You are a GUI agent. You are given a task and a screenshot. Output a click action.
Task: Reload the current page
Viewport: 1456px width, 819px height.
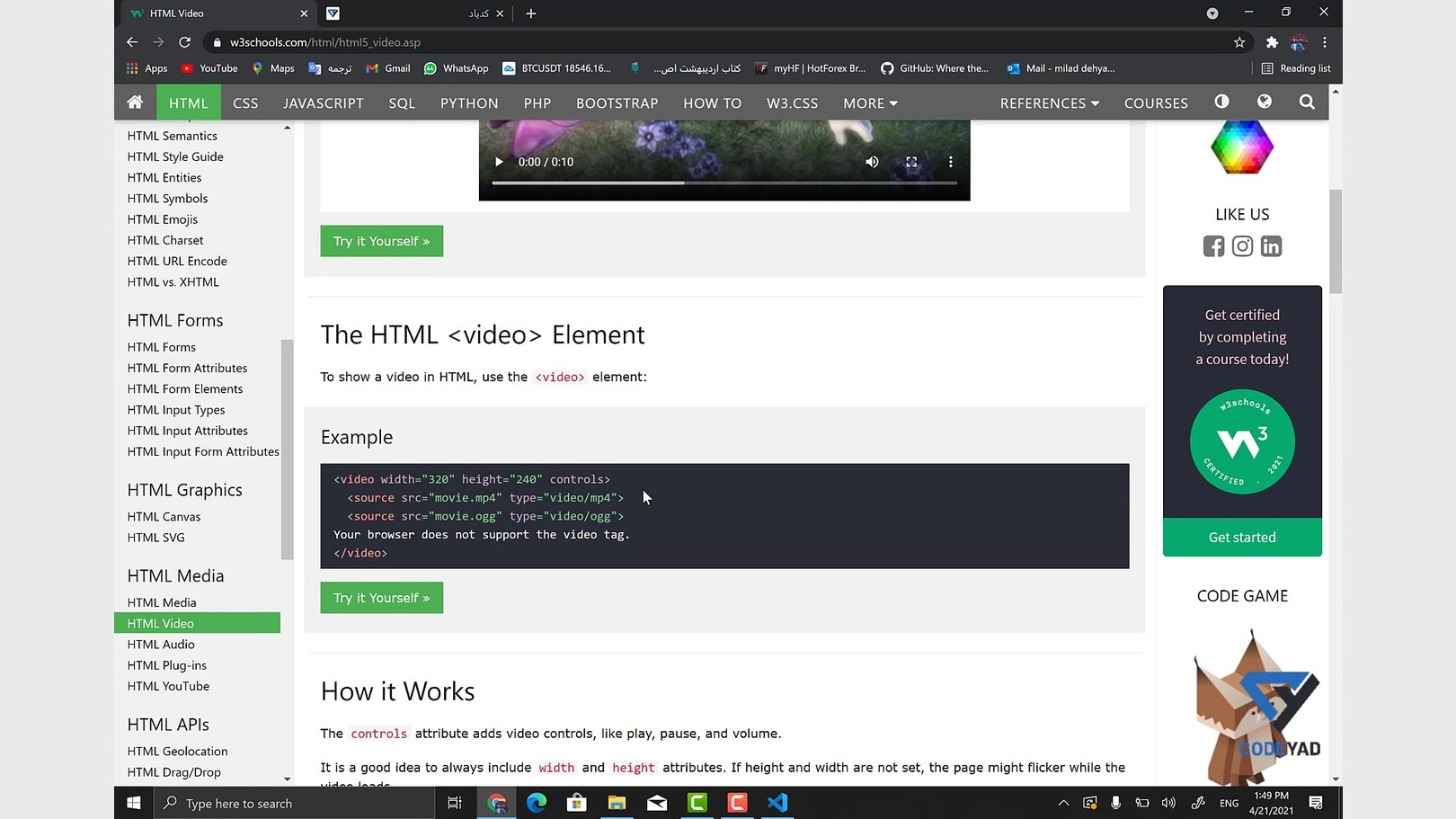[184, 42]
